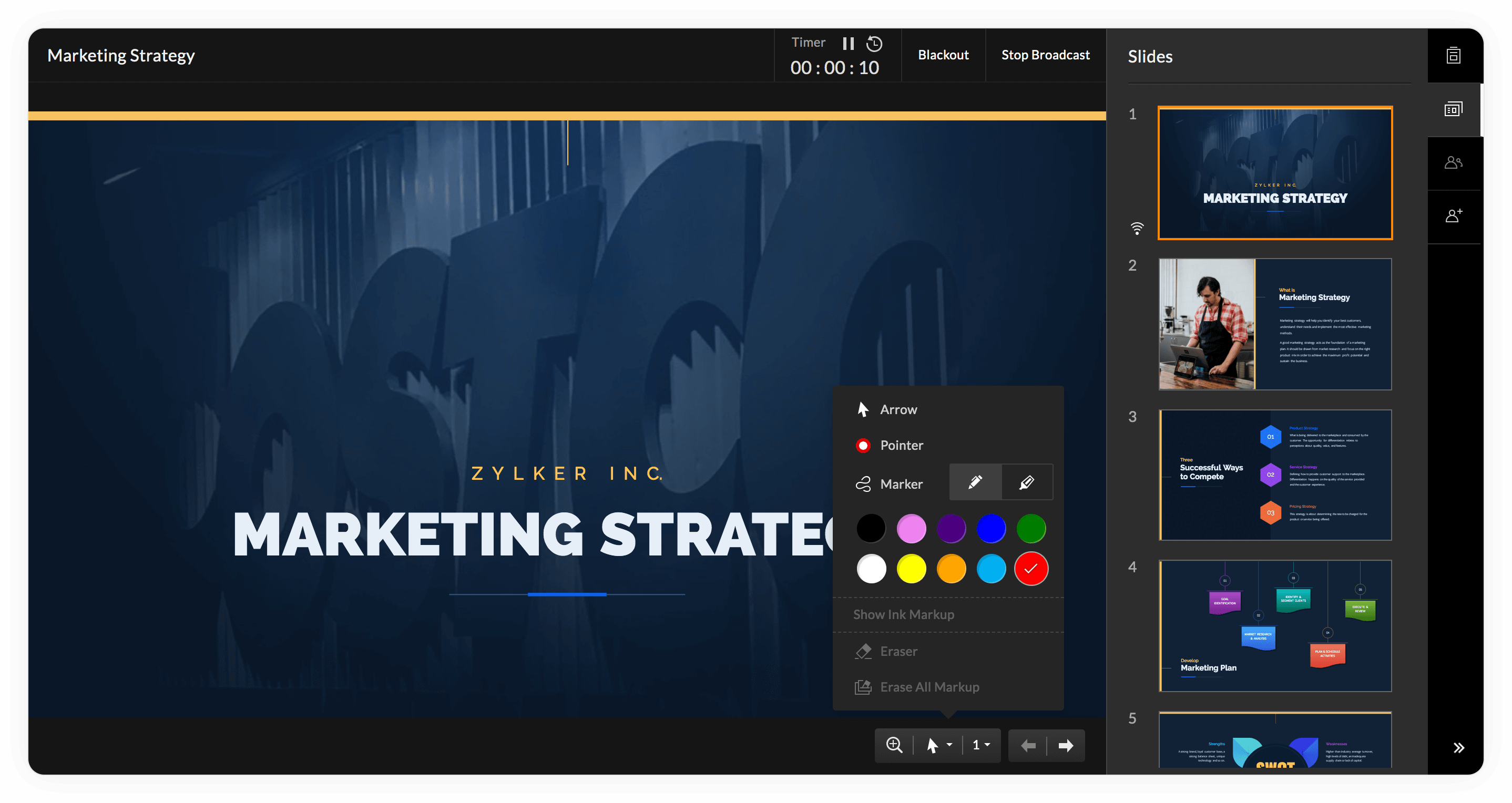Click the zoom magnifier icon

(894, 745)
